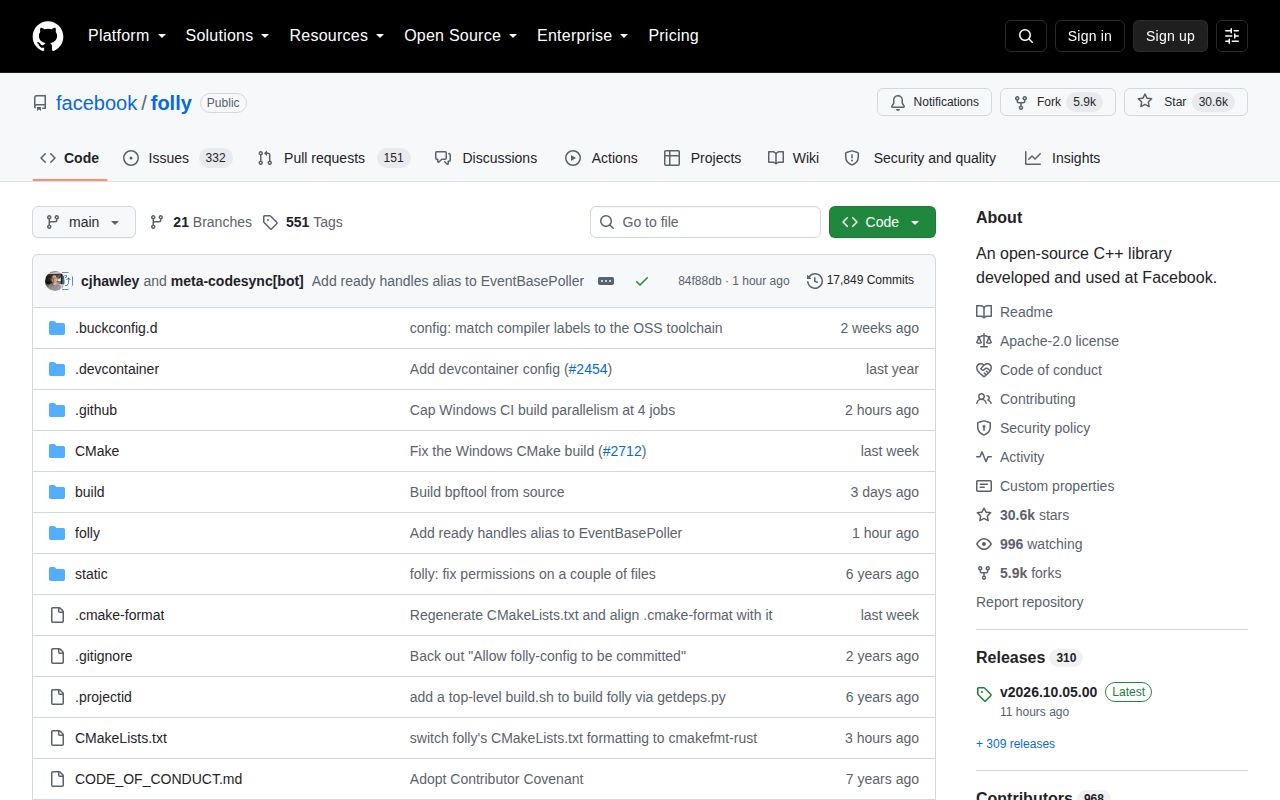
Task: Click the .gitignore file icon
Action: [57, 656]
